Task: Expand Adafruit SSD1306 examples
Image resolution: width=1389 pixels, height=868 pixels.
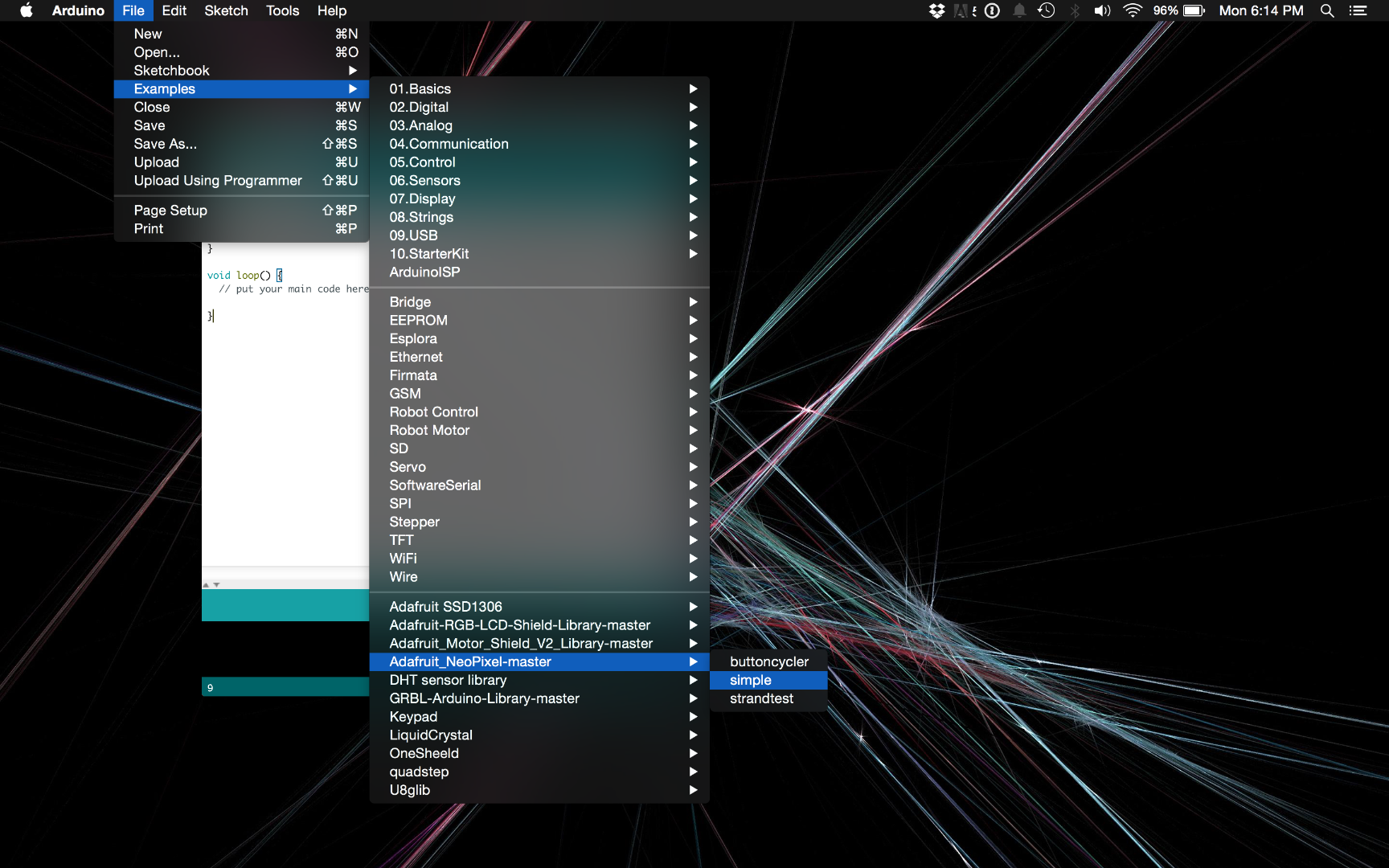Action: 539,607
